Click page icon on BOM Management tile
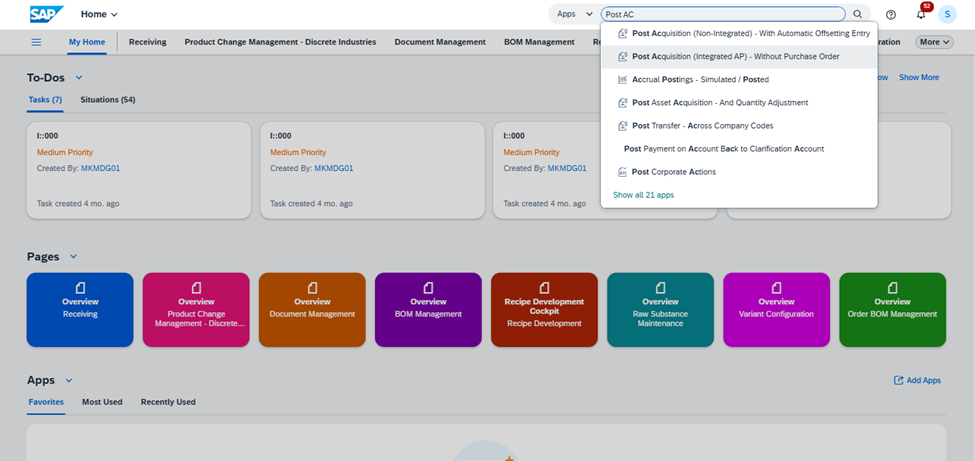The height and width of the screenshot is (461, 975). click(428, 287)
